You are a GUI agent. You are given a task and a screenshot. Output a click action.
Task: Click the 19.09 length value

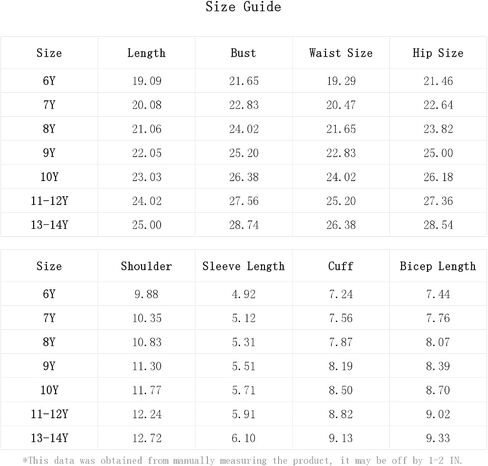pos(147,81)
